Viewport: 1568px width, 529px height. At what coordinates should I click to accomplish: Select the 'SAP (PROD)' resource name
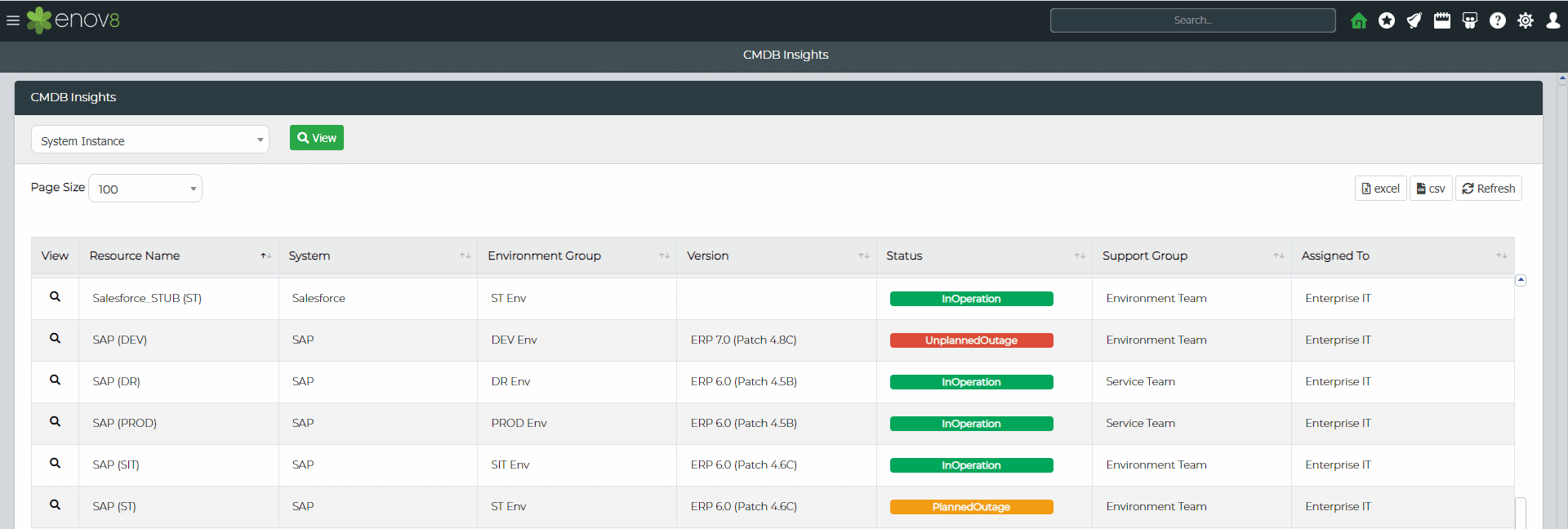125,423
